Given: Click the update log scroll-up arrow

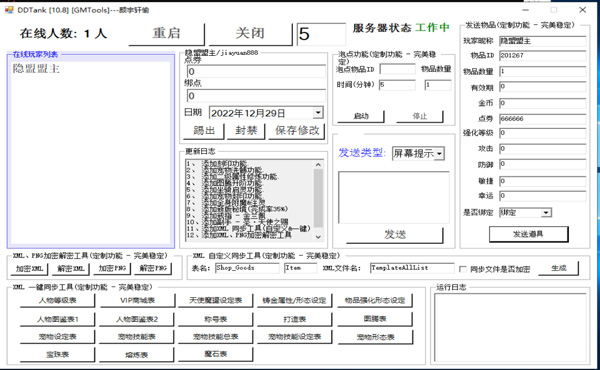Looking at the screenshot, I should (x=318, y=165).
